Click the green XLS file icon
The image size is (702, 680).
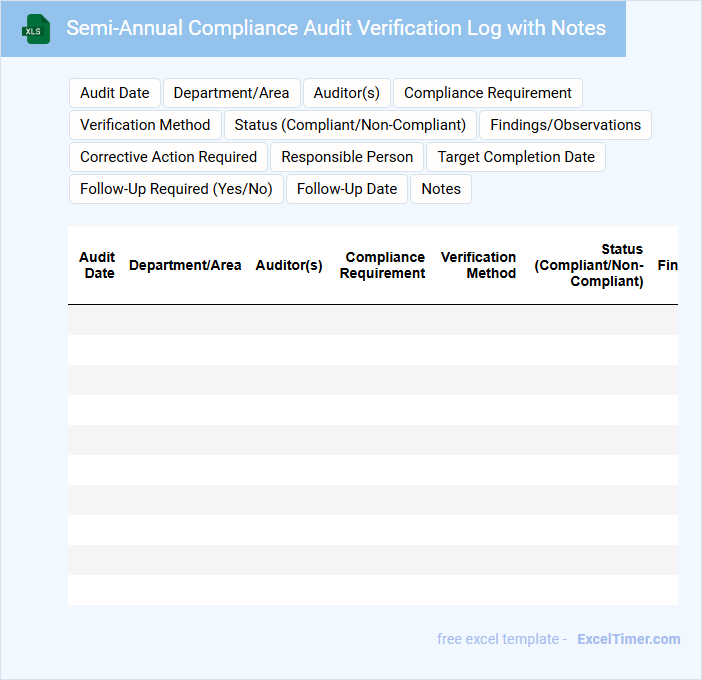click(37, 29)
